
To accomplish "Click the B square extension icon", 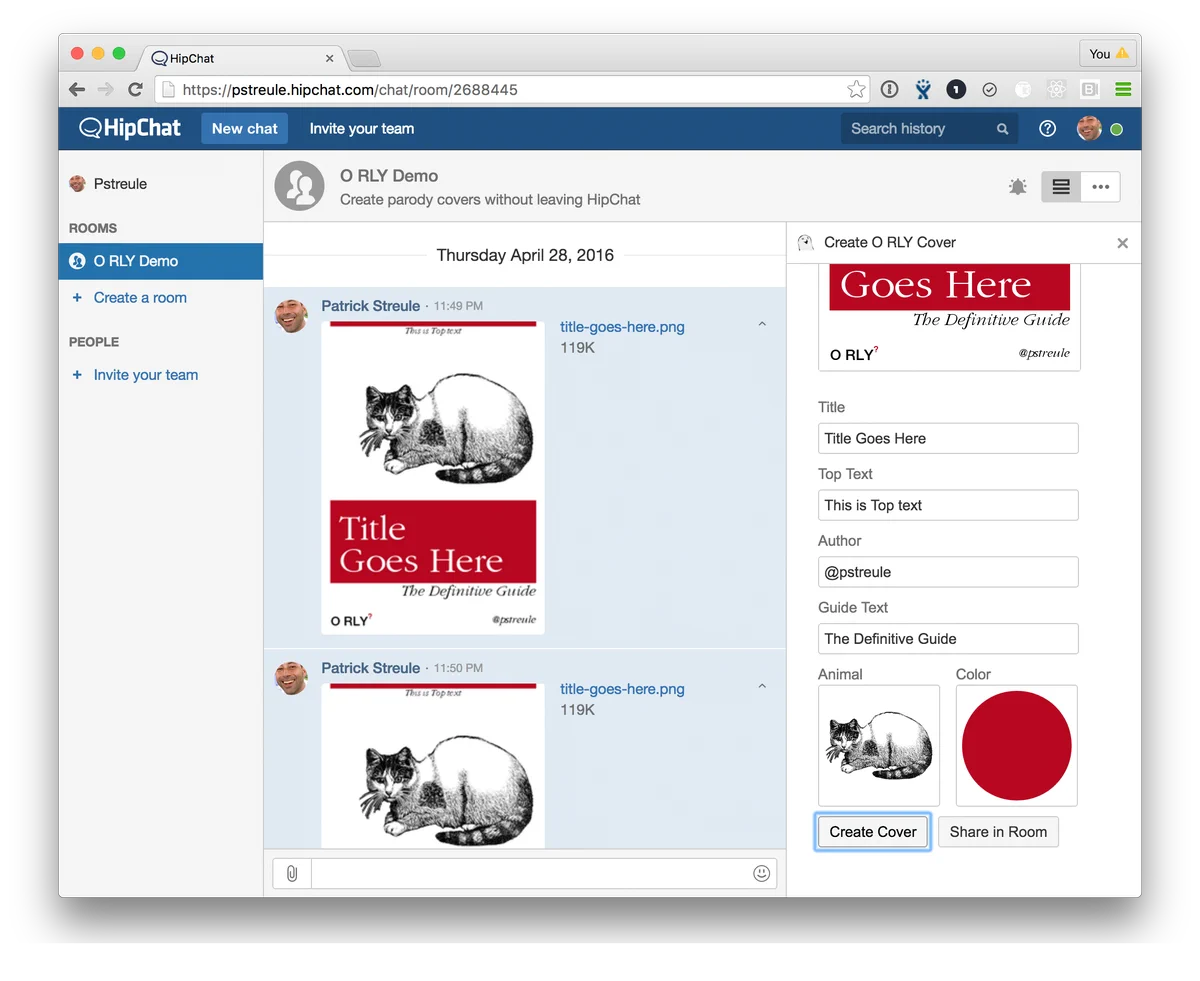I will tap(1089, 89).
